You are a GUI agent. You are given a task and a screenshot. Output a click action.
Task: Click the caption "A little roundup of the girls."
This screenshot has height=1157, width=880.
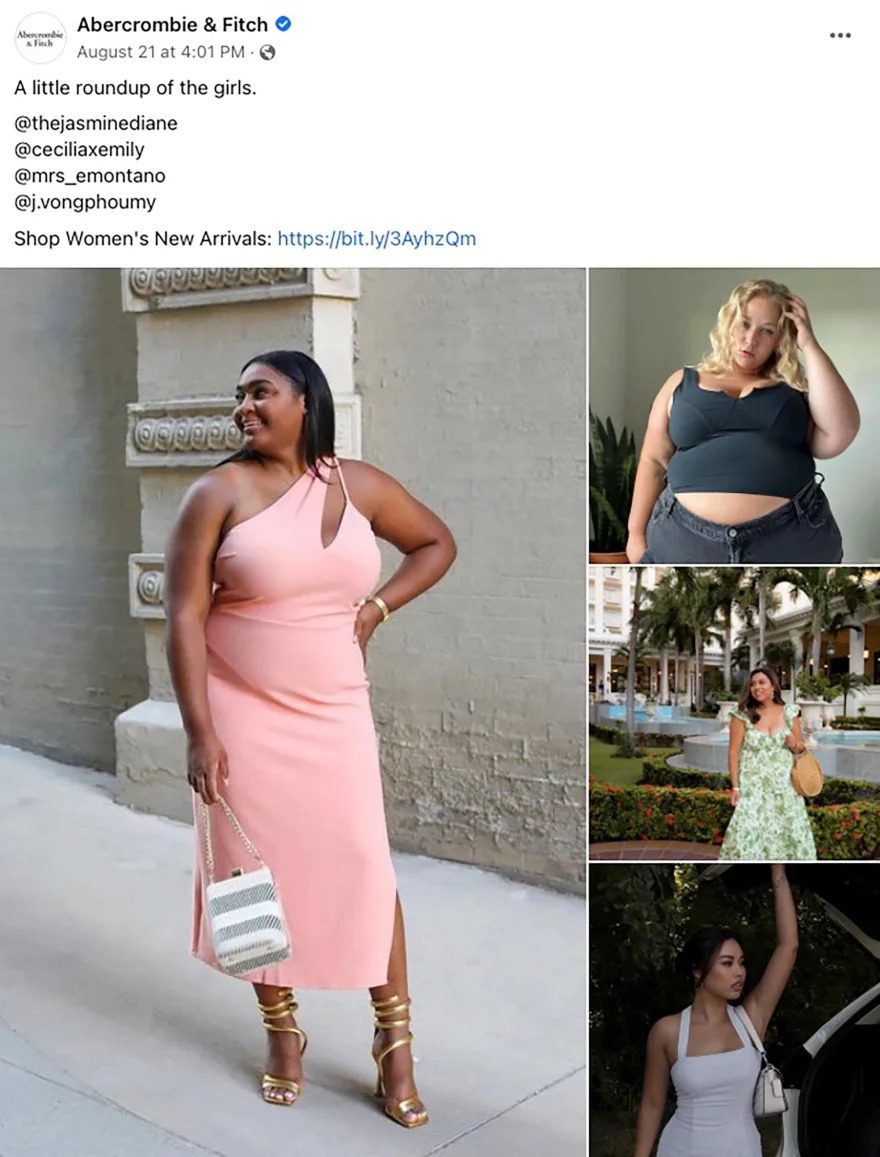coord(135,88)
